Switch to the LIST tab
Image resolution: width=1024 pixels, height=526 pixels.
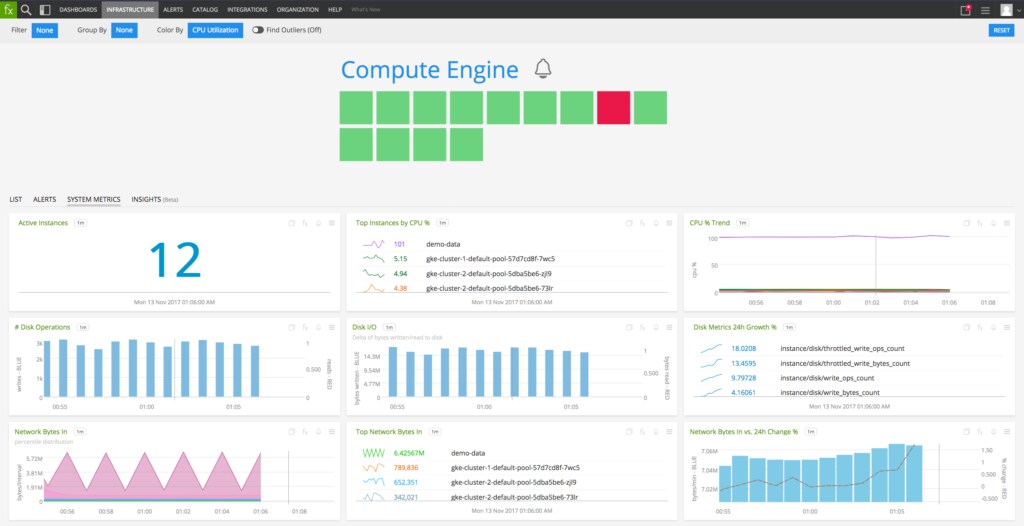pos(16,199)
